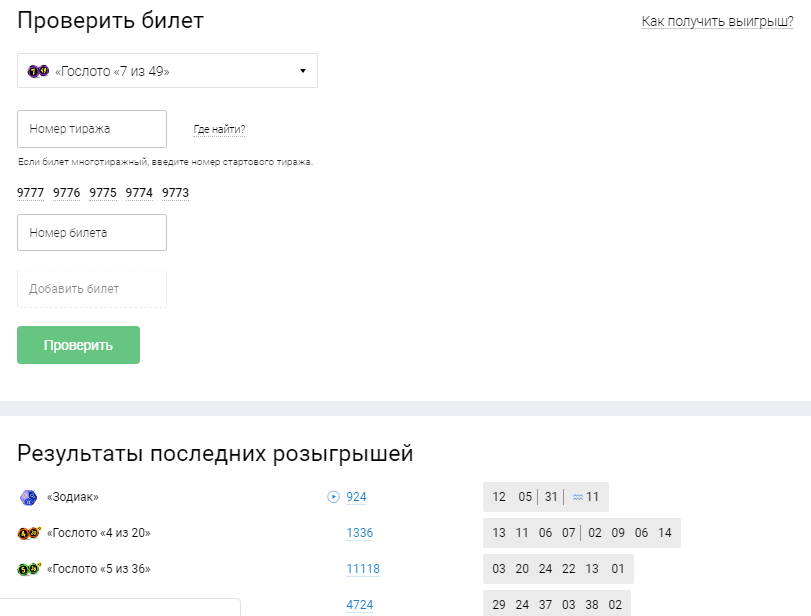The height and width of the screenshot is (616, 811).
Task: Click the Aquarius zodiac sign icon in Зодиак results
Action: coord(578,498)
